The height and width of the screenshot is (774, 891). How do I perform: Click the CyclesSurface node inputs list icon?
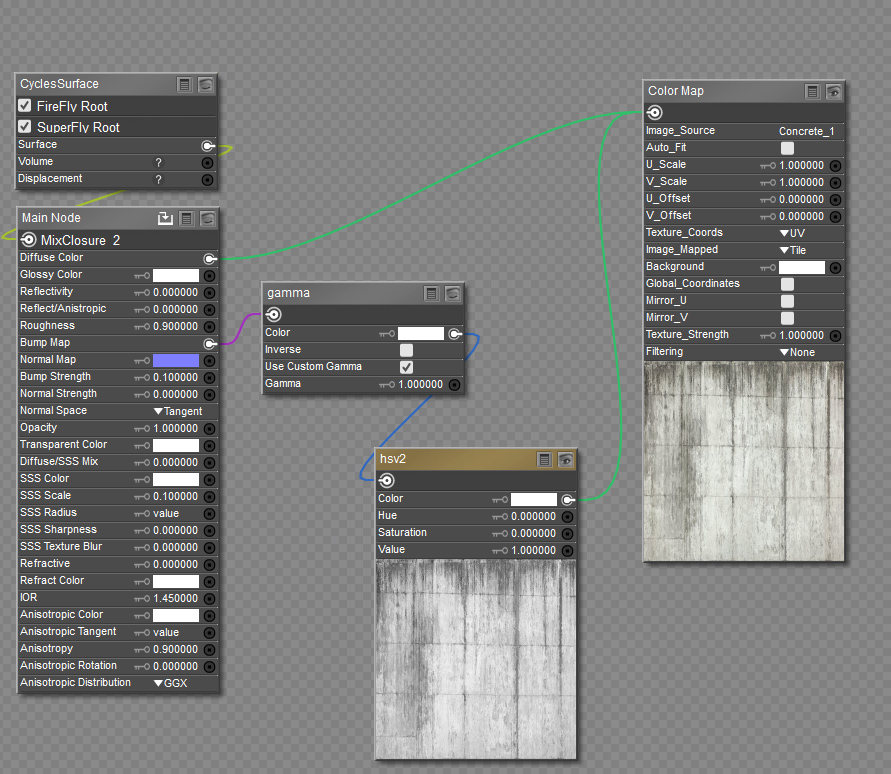185,84
